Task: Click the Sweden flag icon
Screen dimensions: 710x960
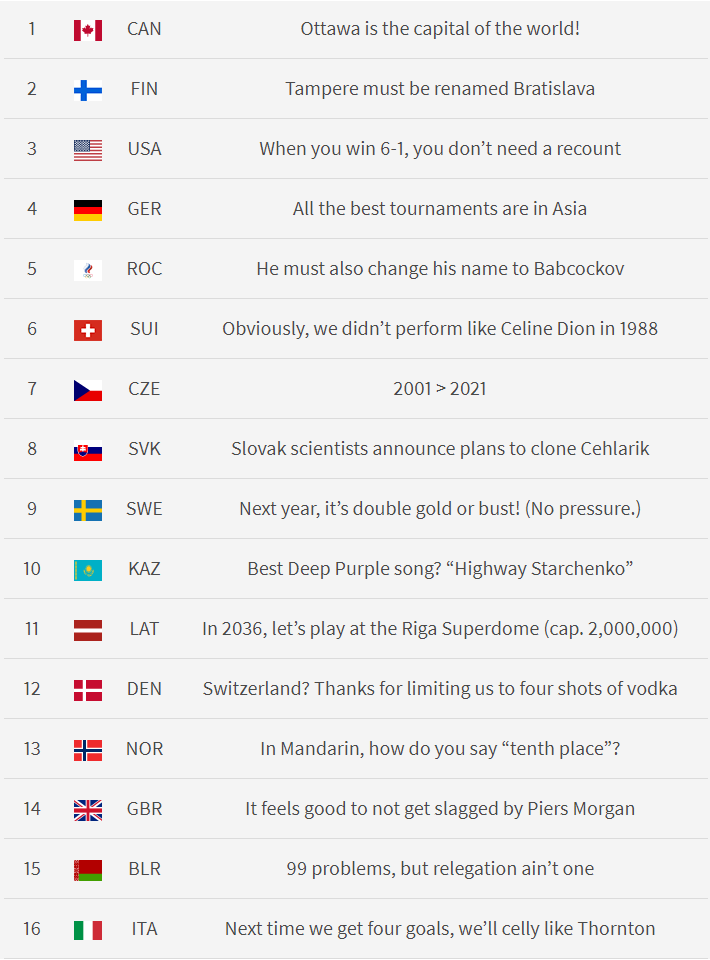Action: (88, 510)
